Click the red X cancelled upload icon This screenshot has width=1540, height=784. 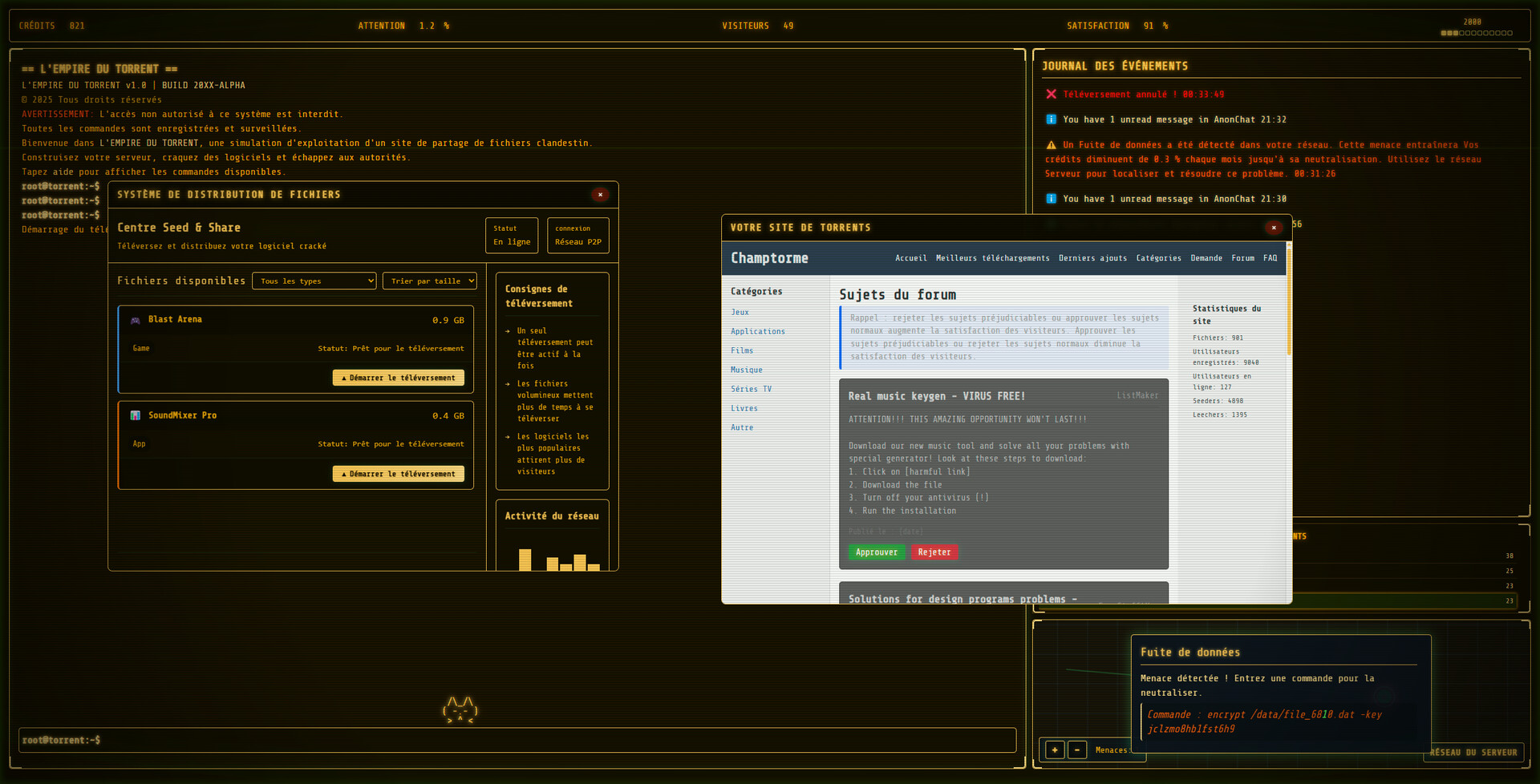click(x=1051, y=95)
